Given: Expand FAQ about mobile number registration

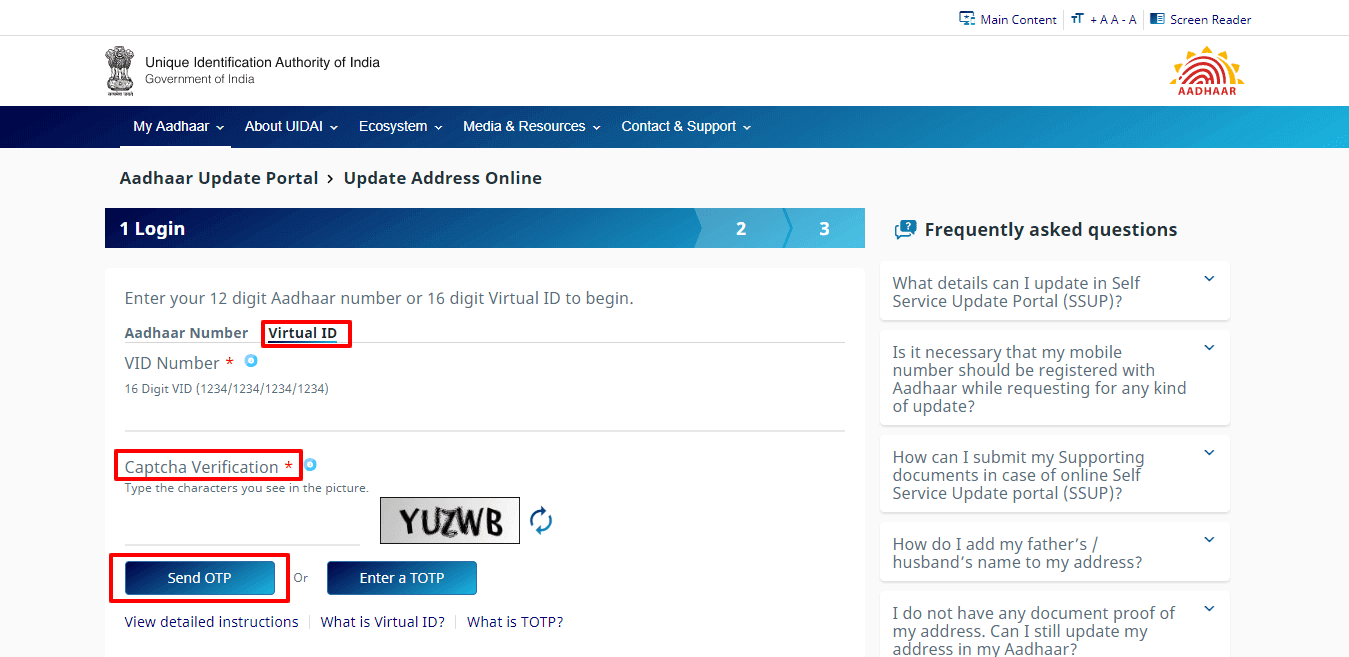Looking at the screenshot, I should pos(1209,348).
